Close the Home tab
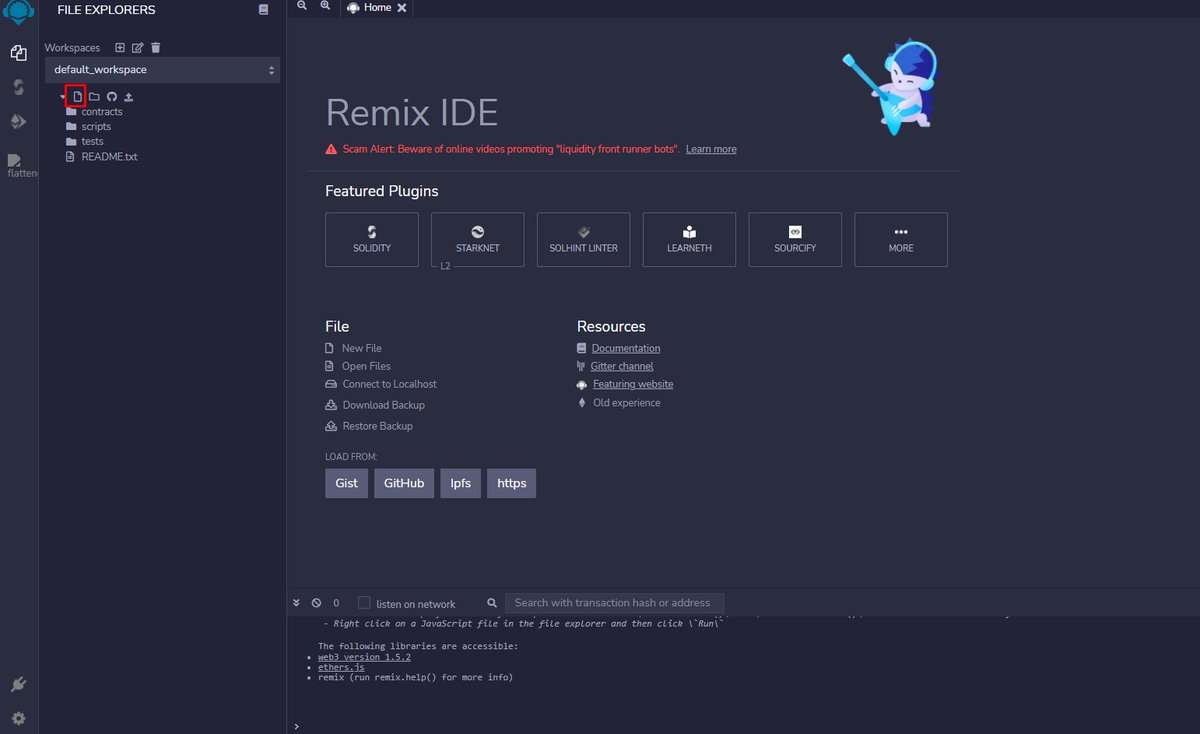1200x734 pixels. (402, 7)
